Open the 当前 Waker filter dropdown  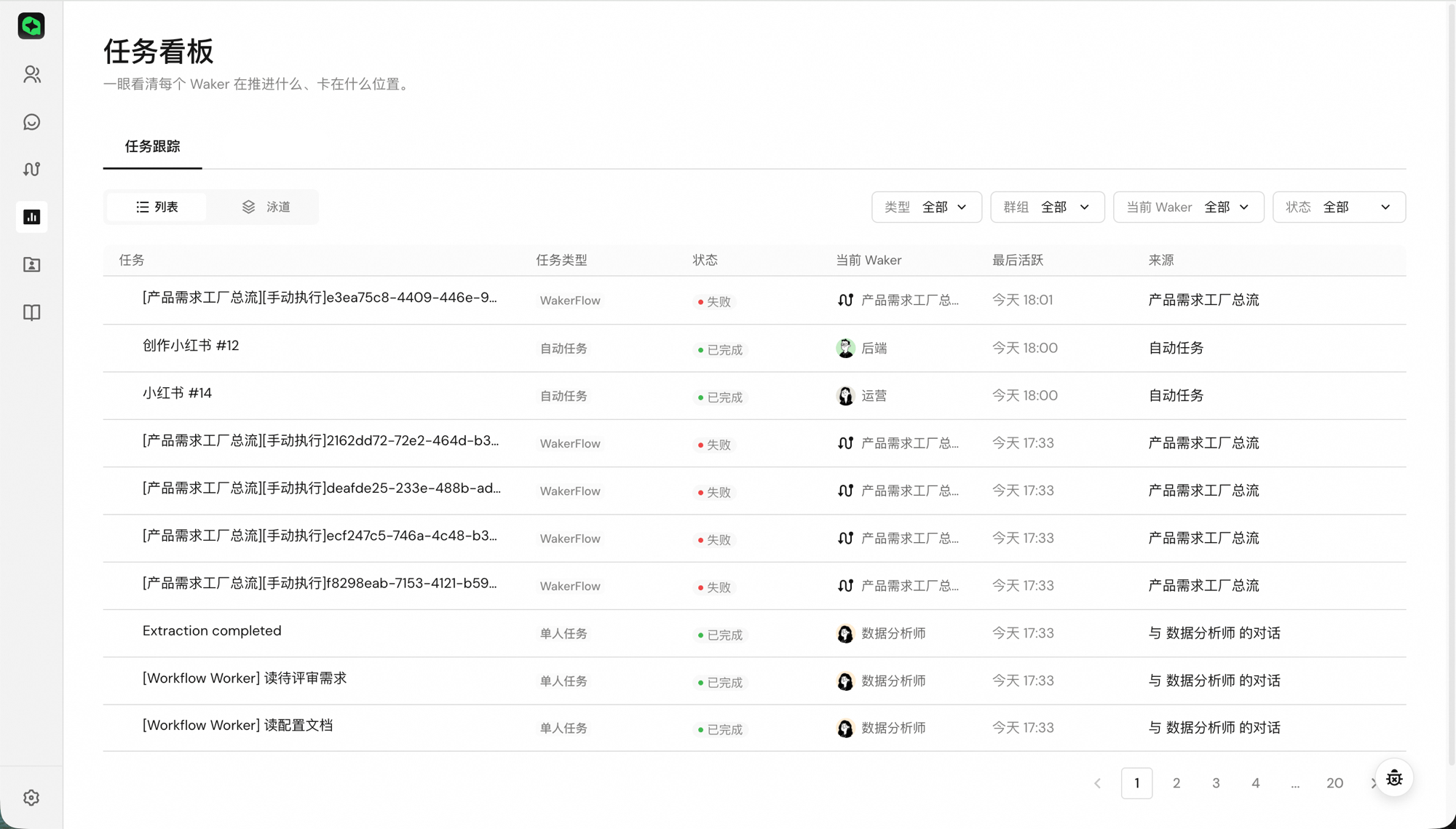(x=1188, y=207)
